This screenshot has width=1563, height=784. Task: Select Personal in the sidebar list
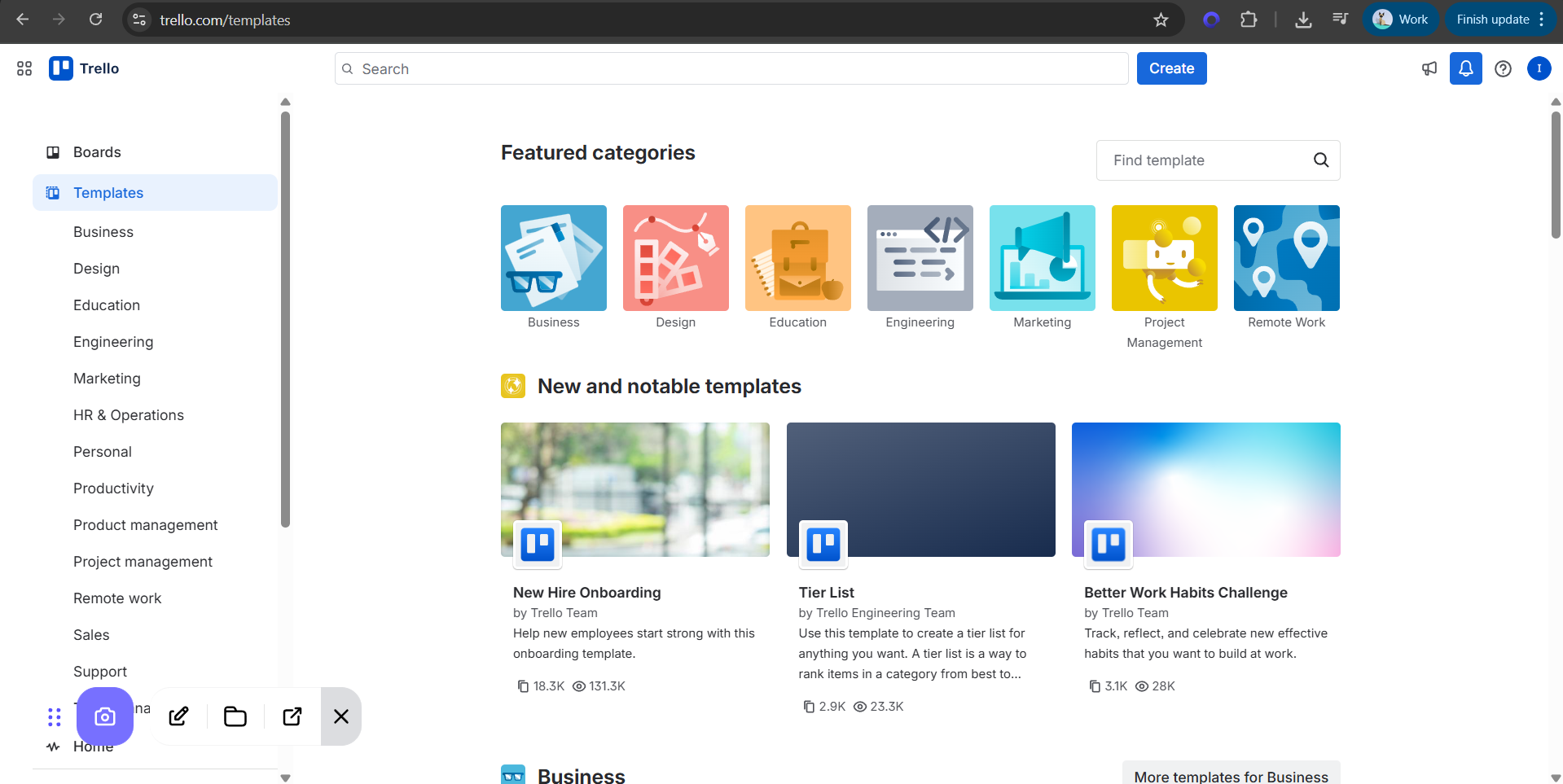click(x=103, y=452)
